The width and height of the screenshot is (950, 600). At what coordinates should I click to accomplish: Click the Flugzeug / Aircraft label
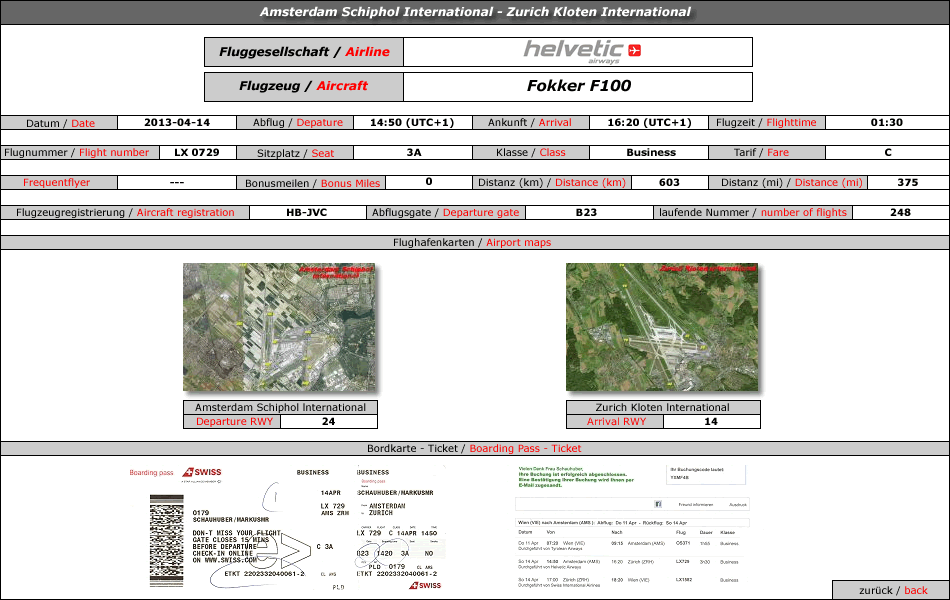coord(304,86)
